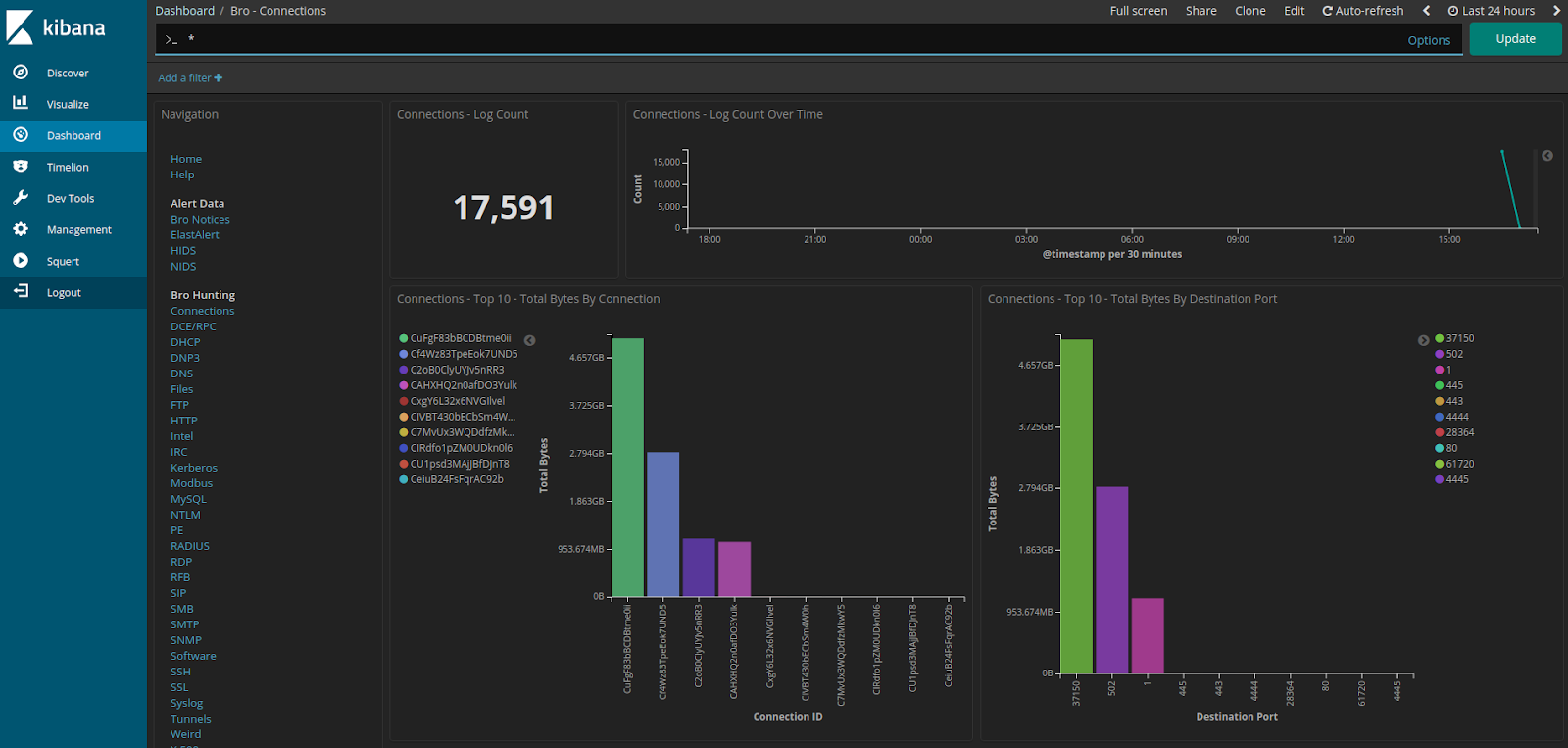Open Discover compass icon
Screen dimensions: 1568x748
click(x=21, y=73)
